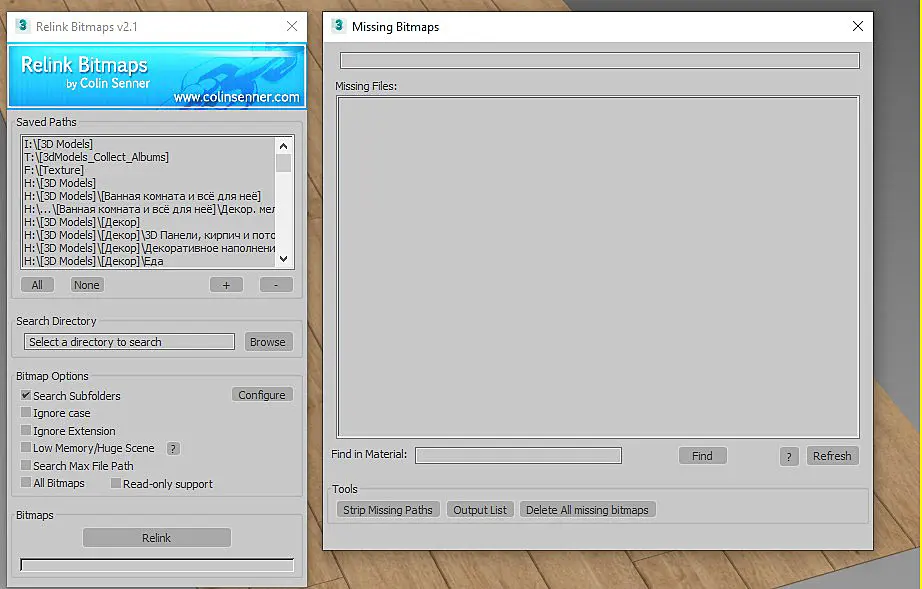Click the Missing Bitmaps top progress bar
The height and width of the screenshot is (589, 922).
pos(600,61)
